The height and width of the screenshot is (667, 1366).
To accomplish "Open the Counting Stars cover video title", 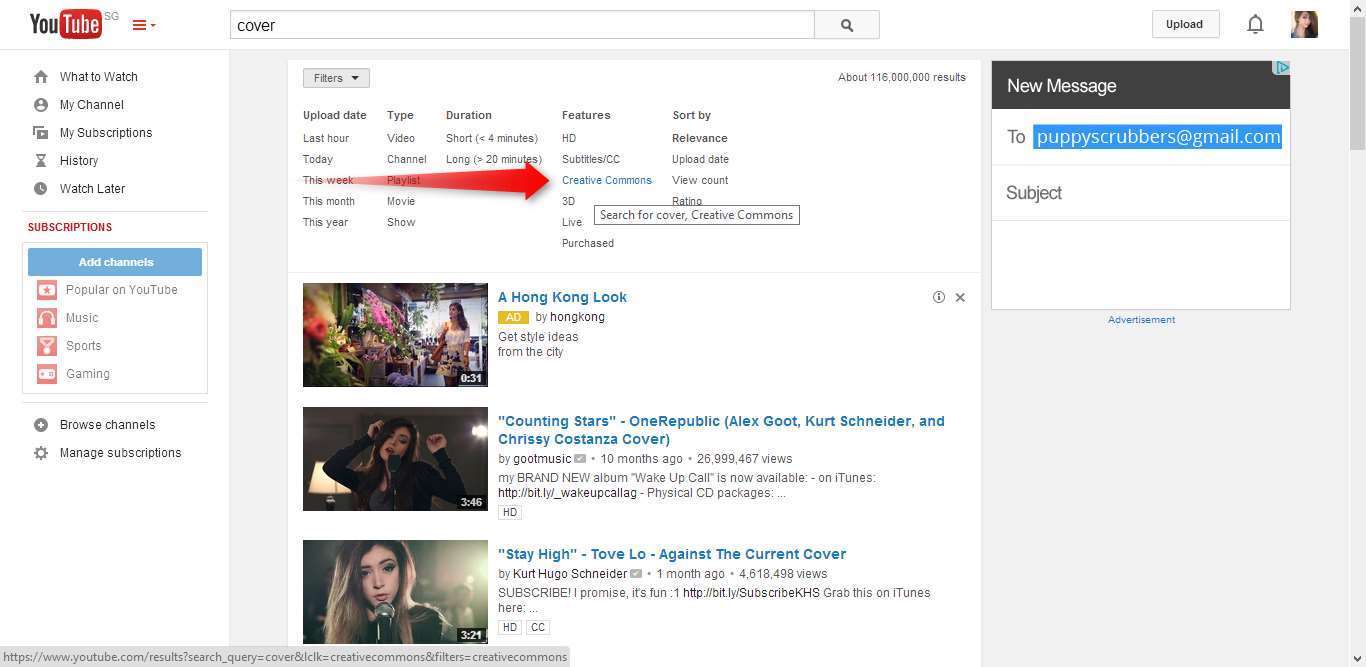I will pos(721,430).
